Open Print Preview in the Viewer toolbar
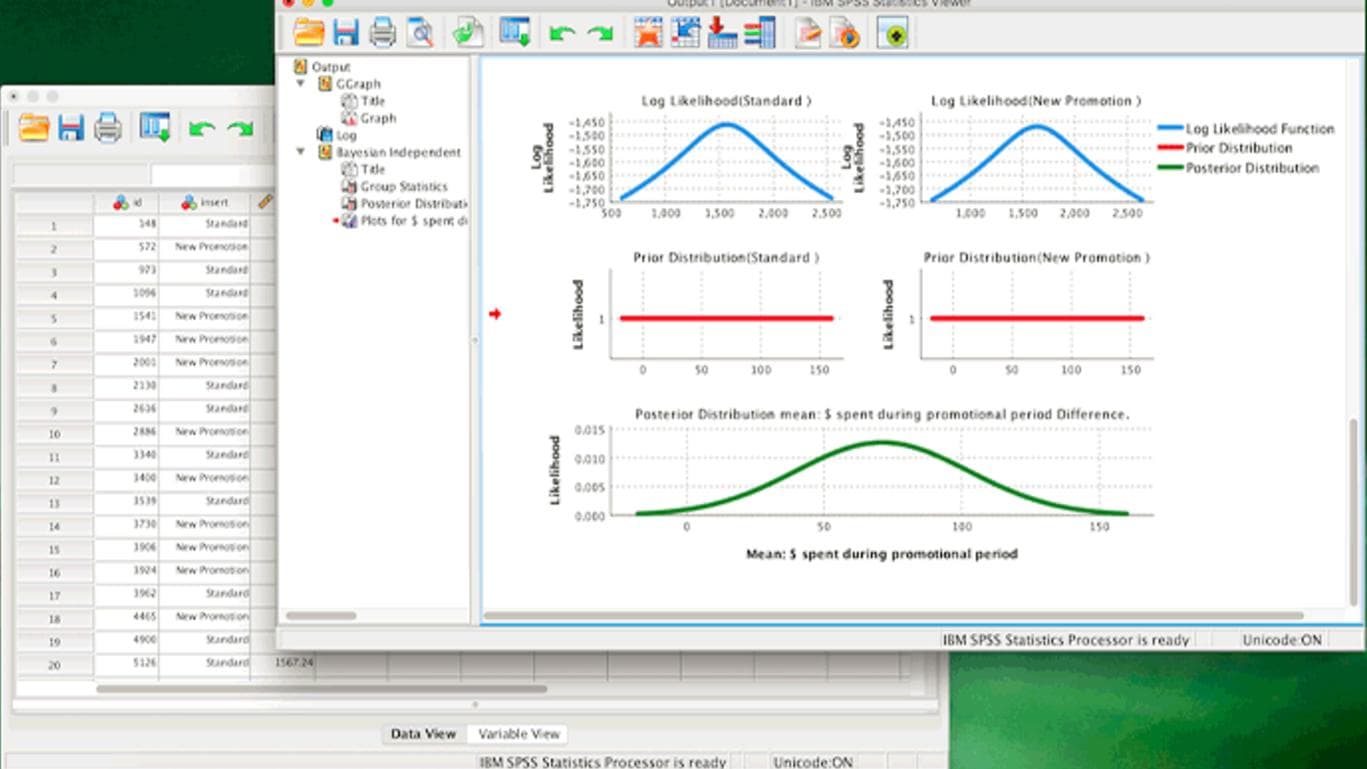 [420, 33]
